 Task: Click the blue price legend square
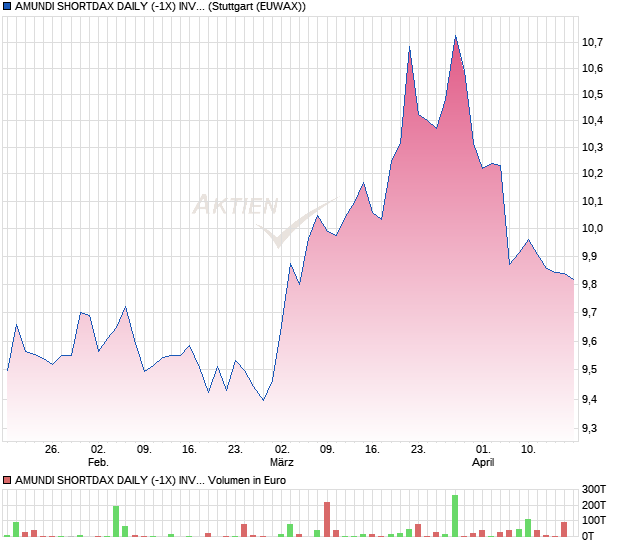coord(7,7)
